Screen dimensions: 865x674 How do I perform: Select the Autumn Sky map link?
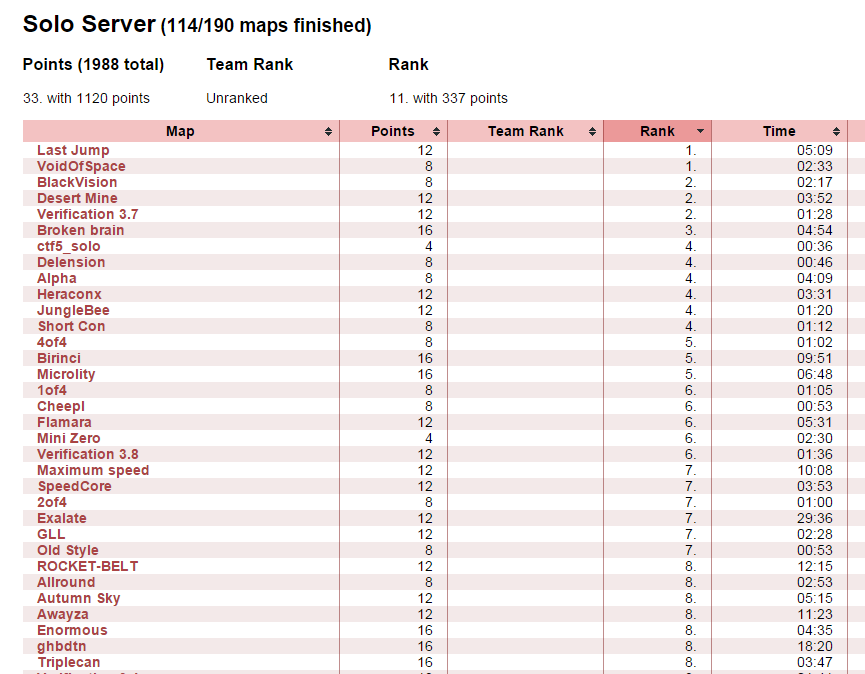pos(78,598)
